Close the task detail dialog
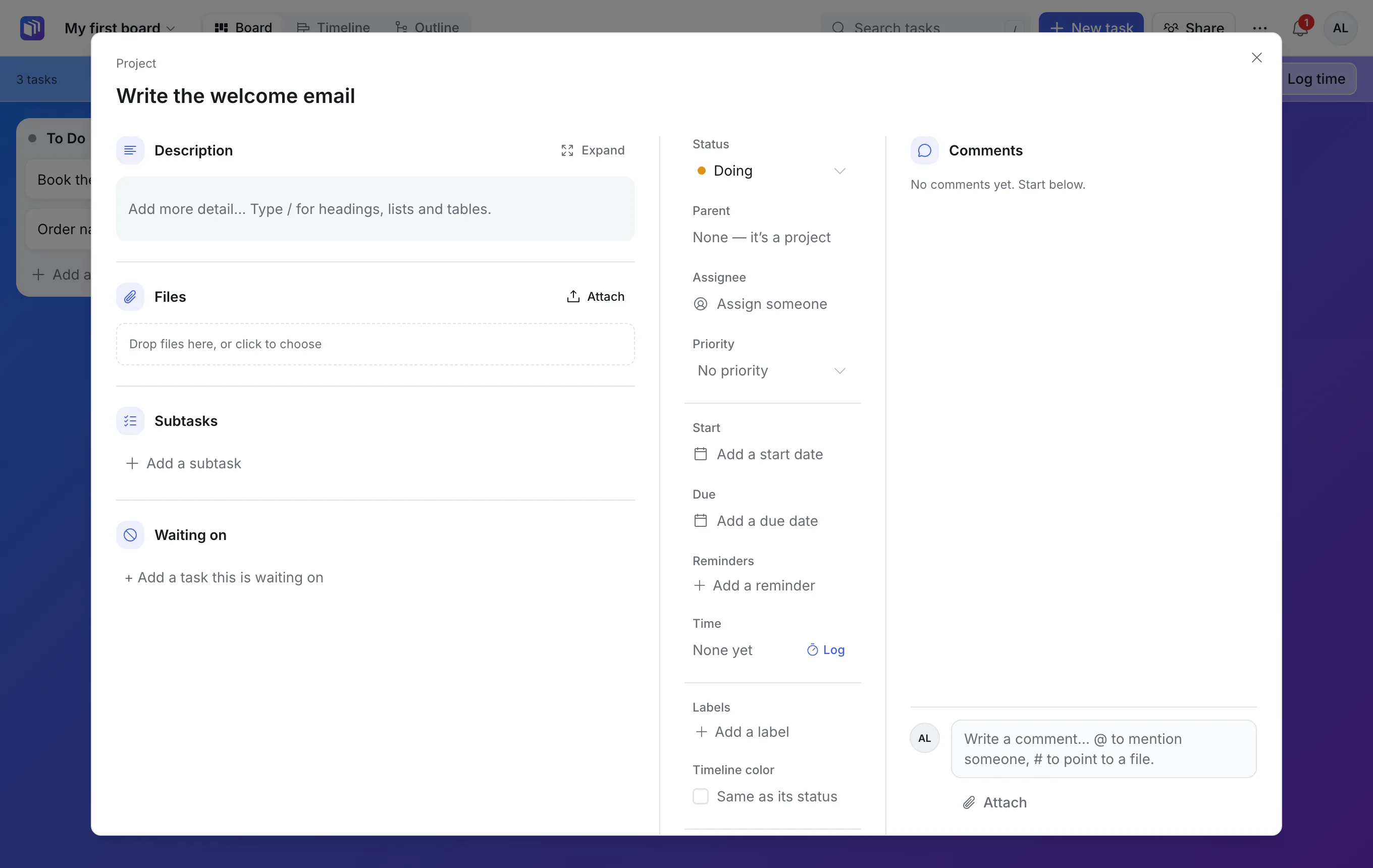The width and height of the screenshot is (1373, 868). pos(1256,58)
